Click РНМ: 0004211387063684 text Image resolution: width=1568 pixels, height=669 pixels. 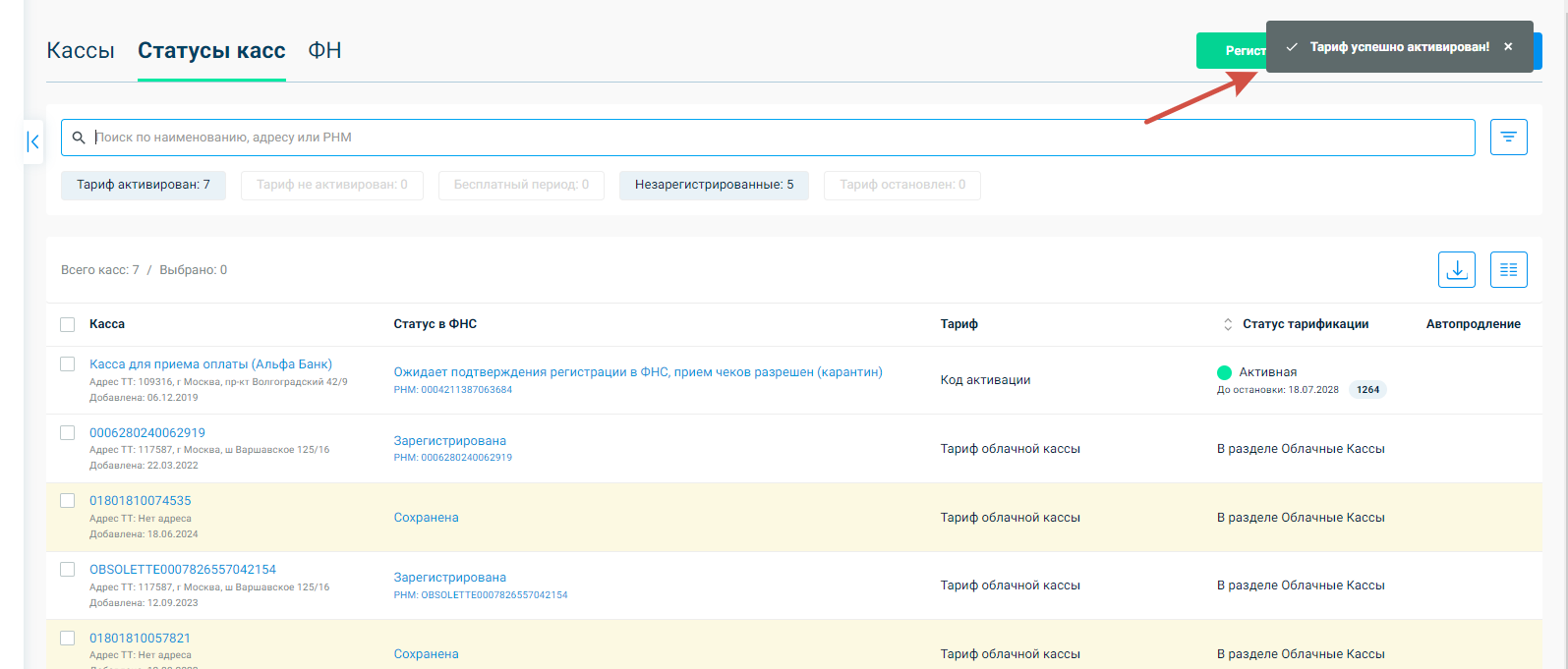[453, 390]
